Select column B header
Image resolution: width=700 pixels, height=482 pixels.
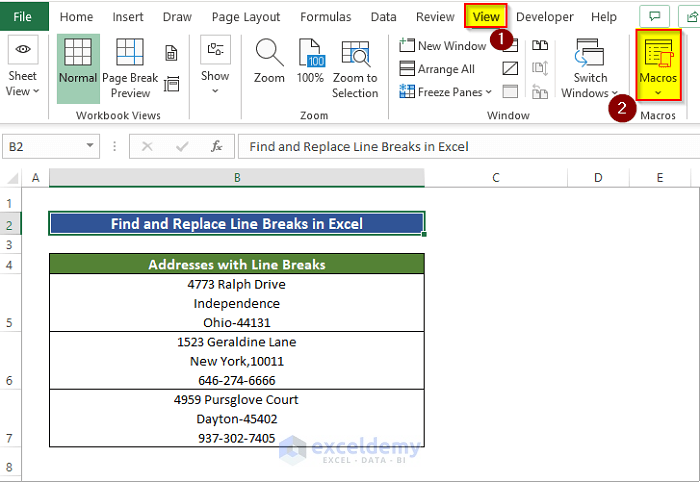coord(237,178)
